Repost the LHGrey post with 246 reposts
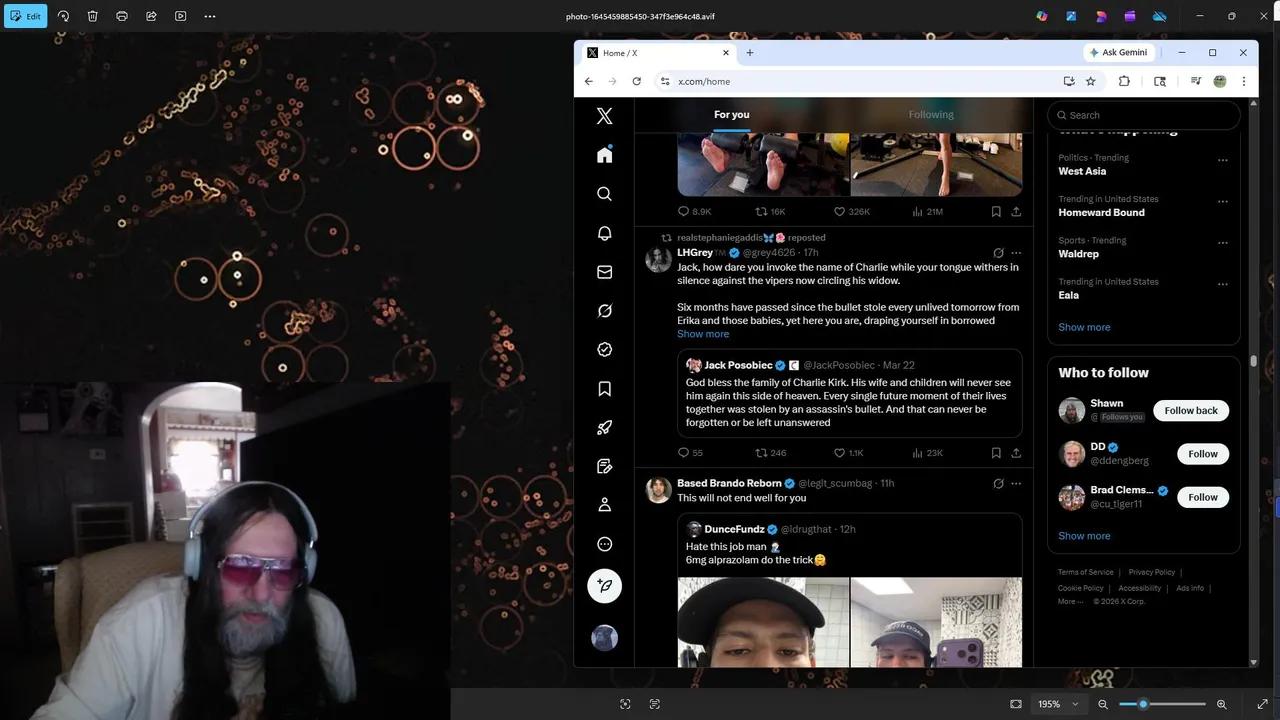Viewport: 1280px width, 720px height. click(770, 453)
